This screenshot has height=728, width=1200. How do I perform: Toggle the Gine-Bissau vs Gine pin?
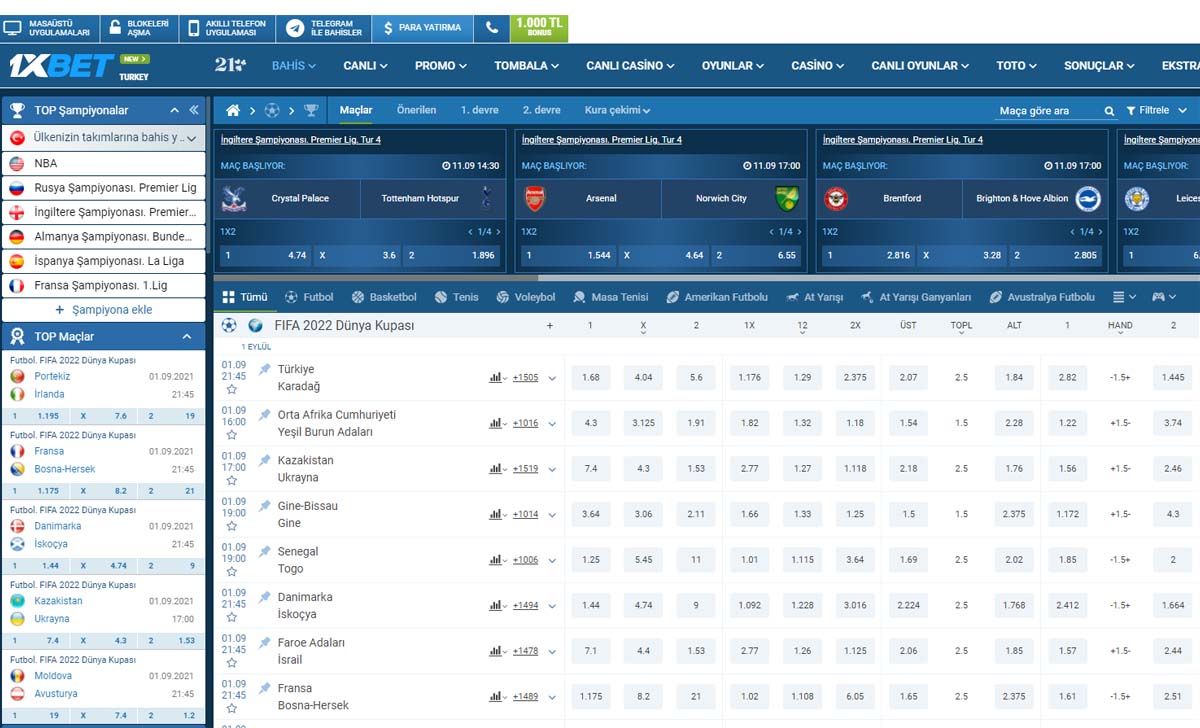pyautogui.click(x=264, y=506)
